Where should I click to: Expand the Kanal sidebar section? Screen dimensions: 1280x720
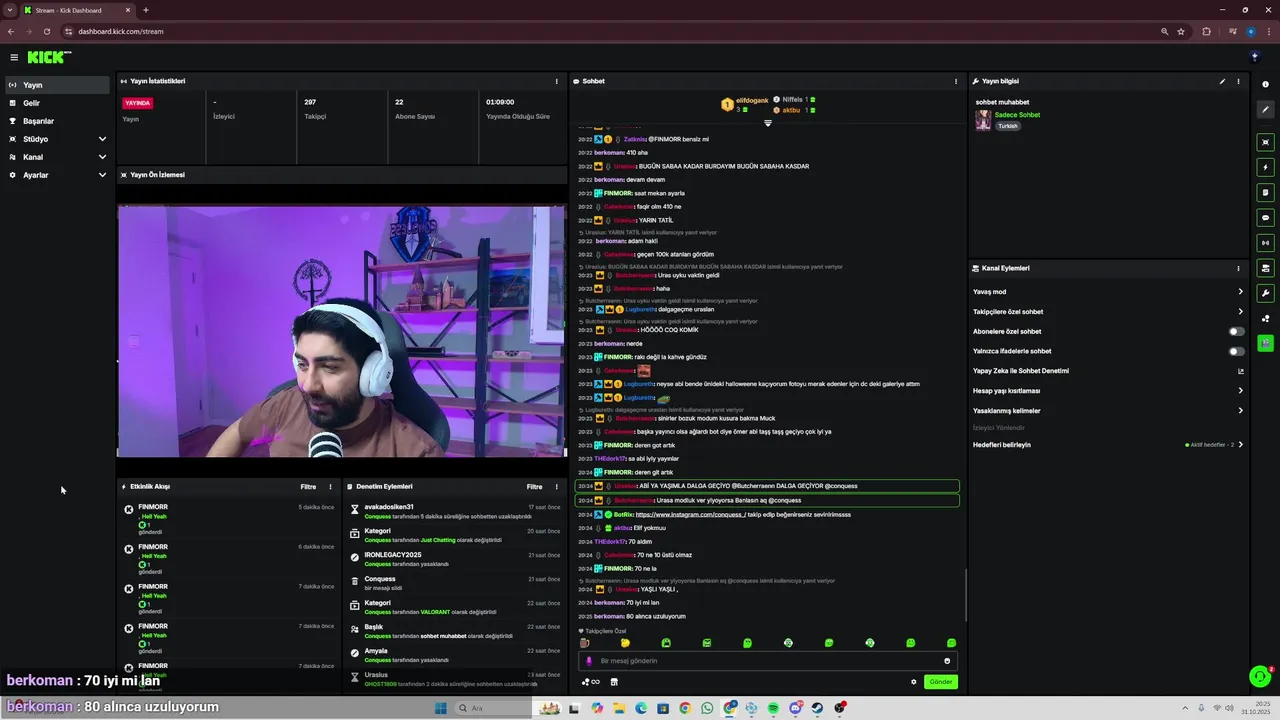(x=56, y=157)
